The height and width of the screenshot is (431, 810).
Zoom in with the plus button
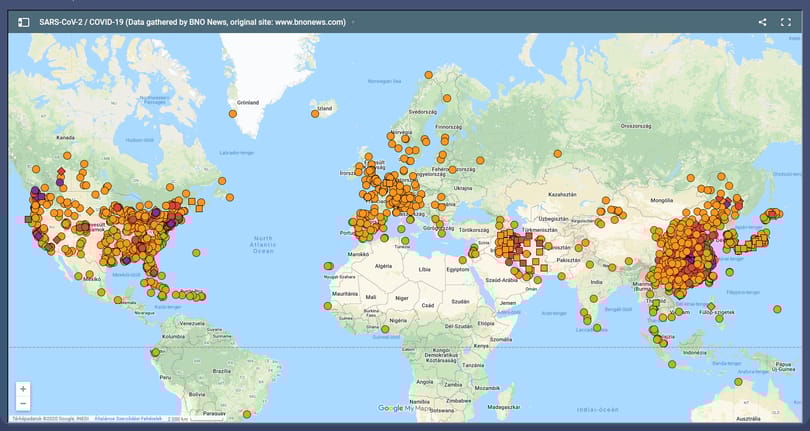point(23,389)
